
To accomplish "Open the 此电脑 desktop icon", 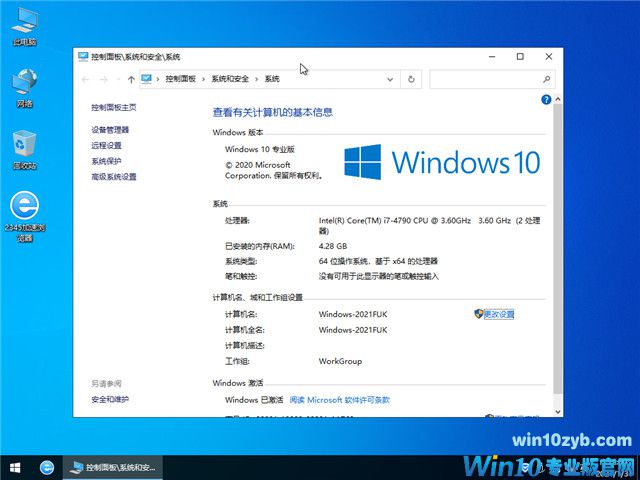I will (x=24, y=27).
